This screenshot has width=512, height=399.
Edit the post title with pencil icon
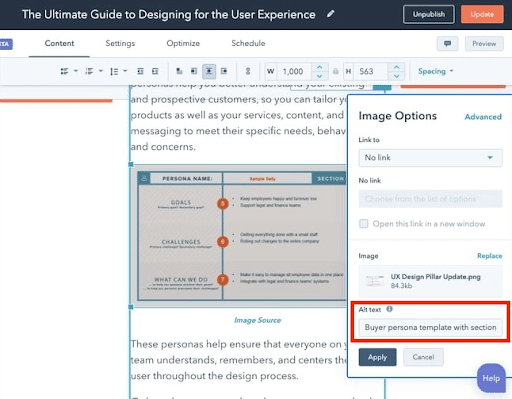pyautogui.click(x=330, y=14)
